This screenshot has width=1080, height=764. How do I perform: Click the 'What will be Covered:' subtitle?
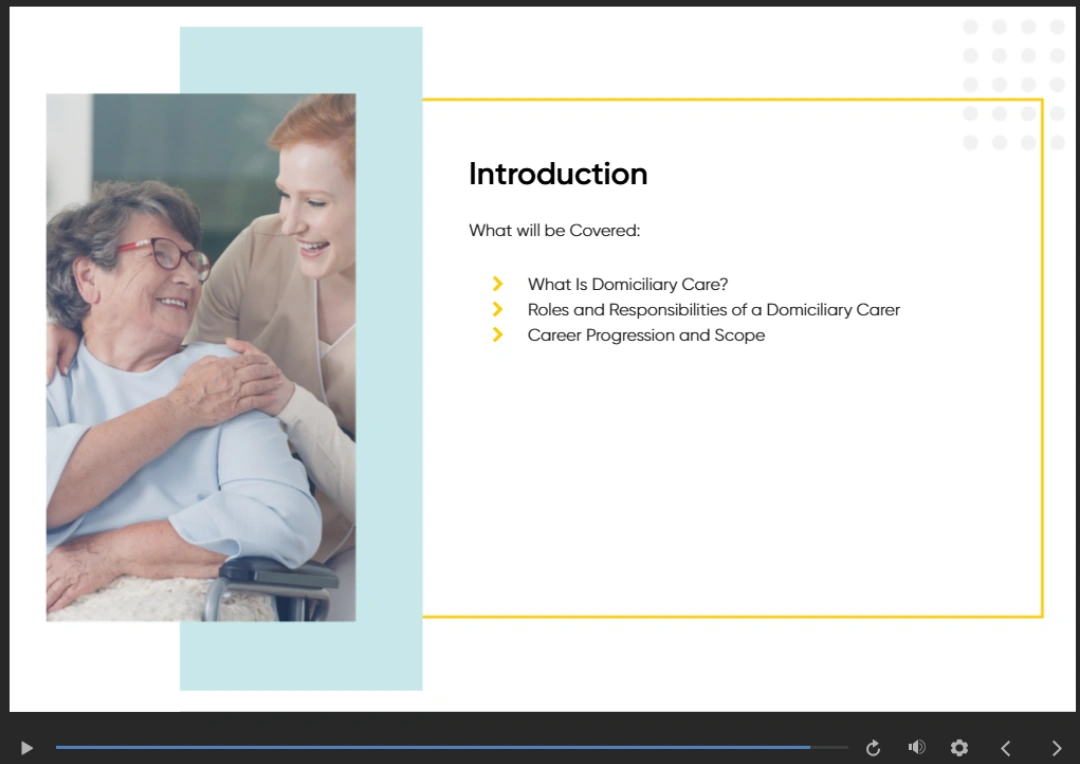coord(554,230)
